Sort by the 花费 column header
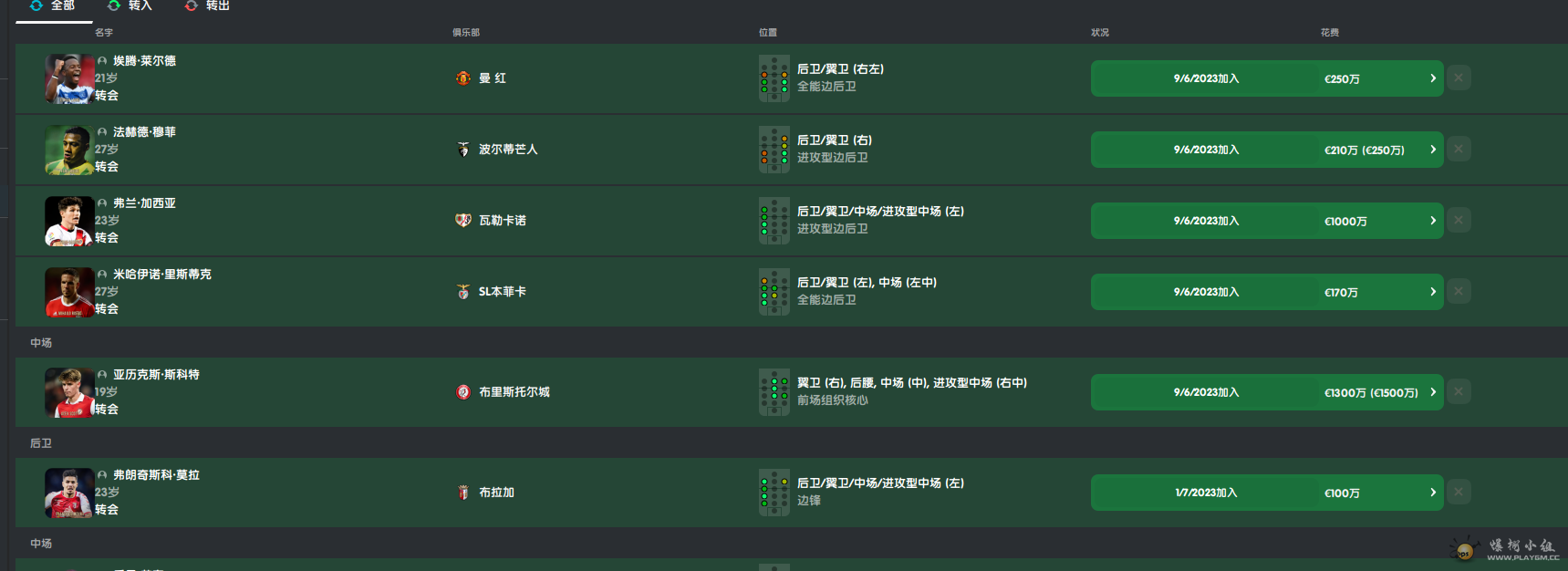Image resolution: width=1568 pixels, height=571 pixels. pyautogui.click(x=1330, y=32)
